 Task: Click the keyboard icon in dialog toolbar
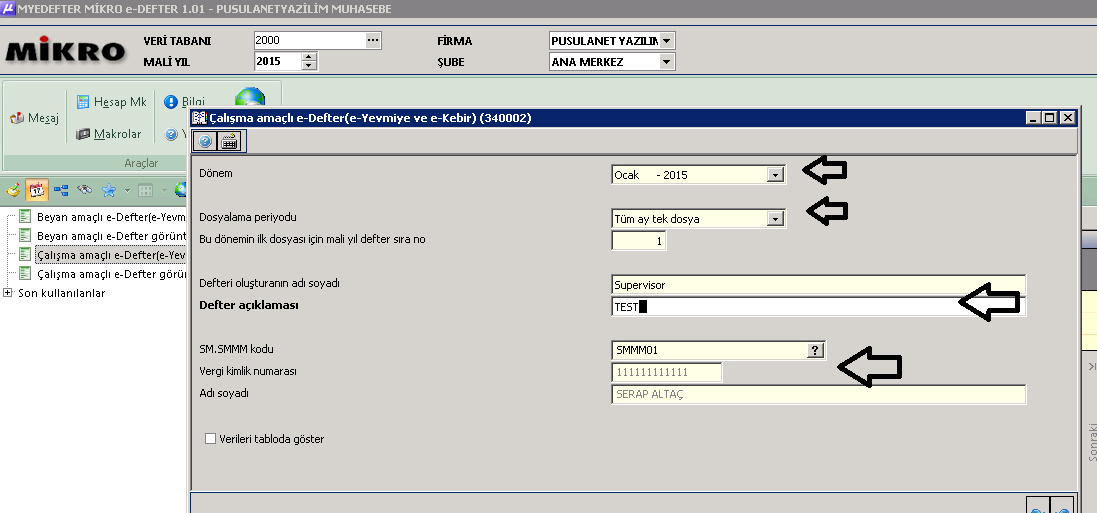point(229,141)
